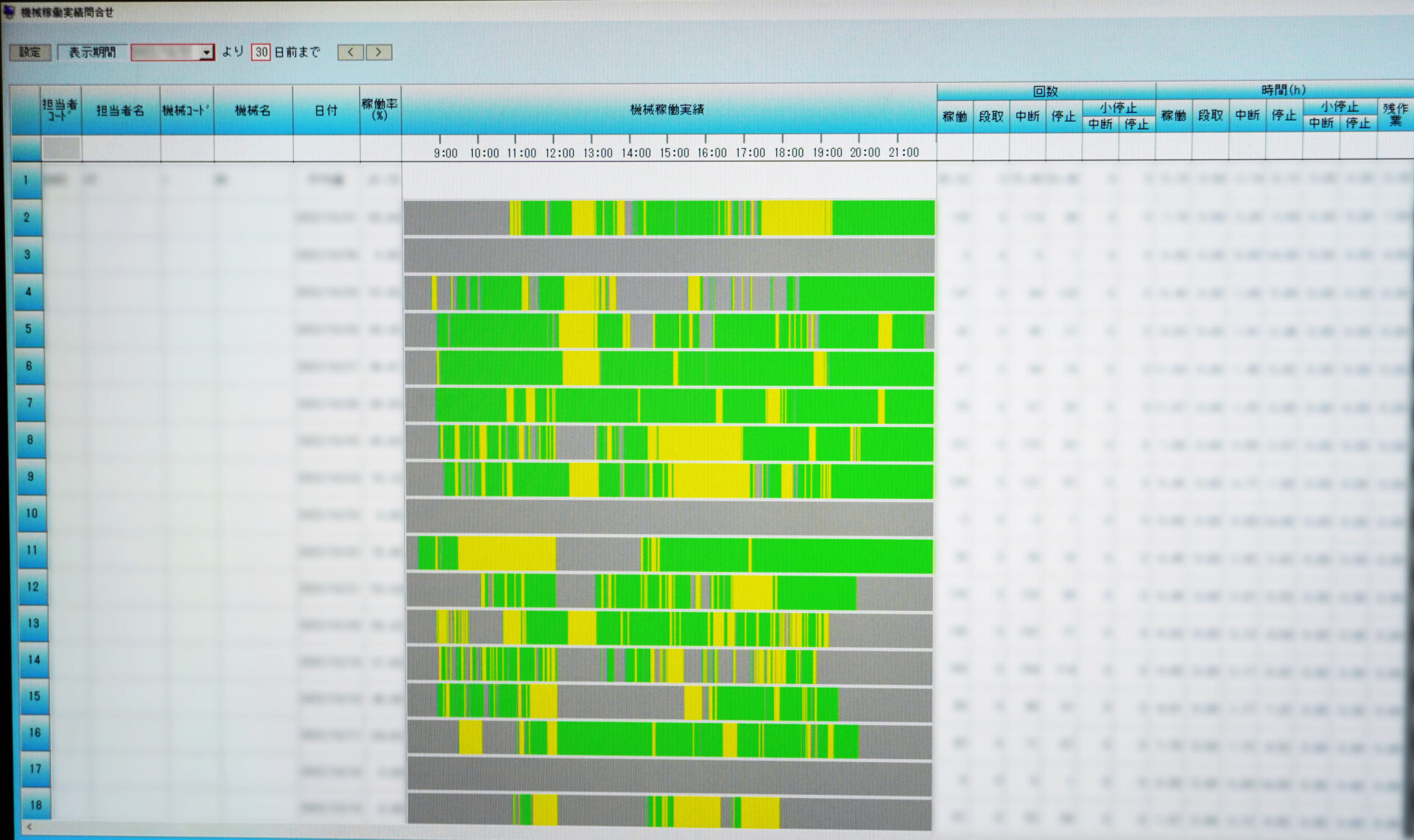Click the 機械稼働実績 column header
This screenshot has width=1414, height=840.
[668, 110]
